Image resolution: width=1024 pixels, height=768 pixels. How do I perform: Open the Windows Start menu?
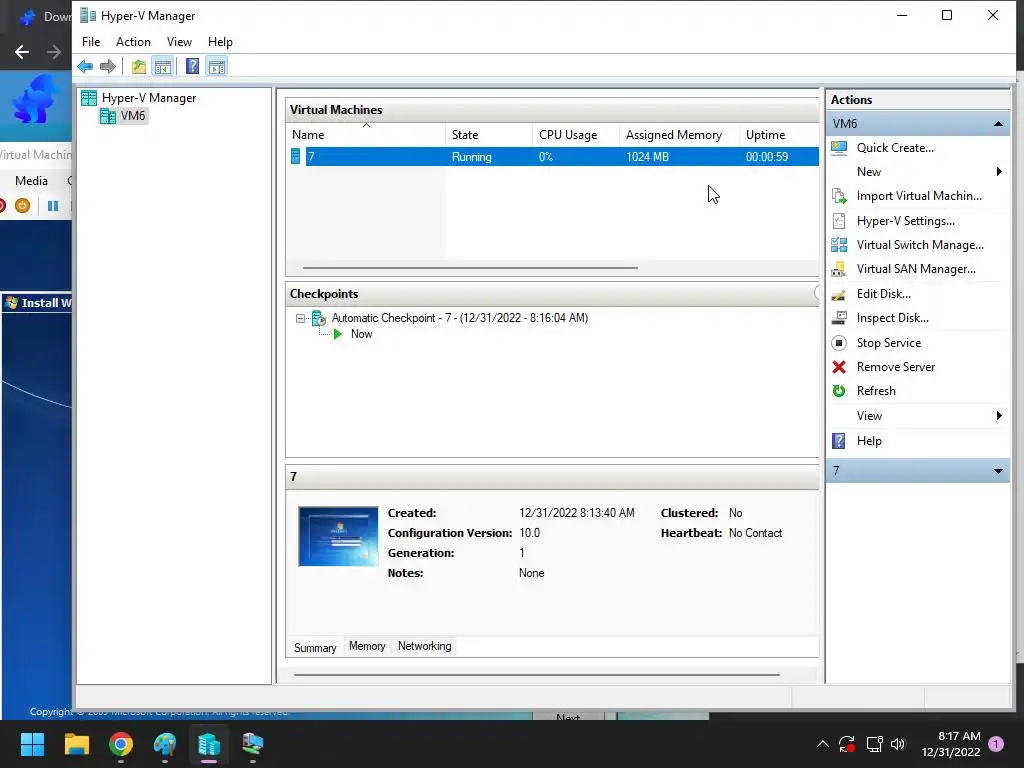(32, 744)
